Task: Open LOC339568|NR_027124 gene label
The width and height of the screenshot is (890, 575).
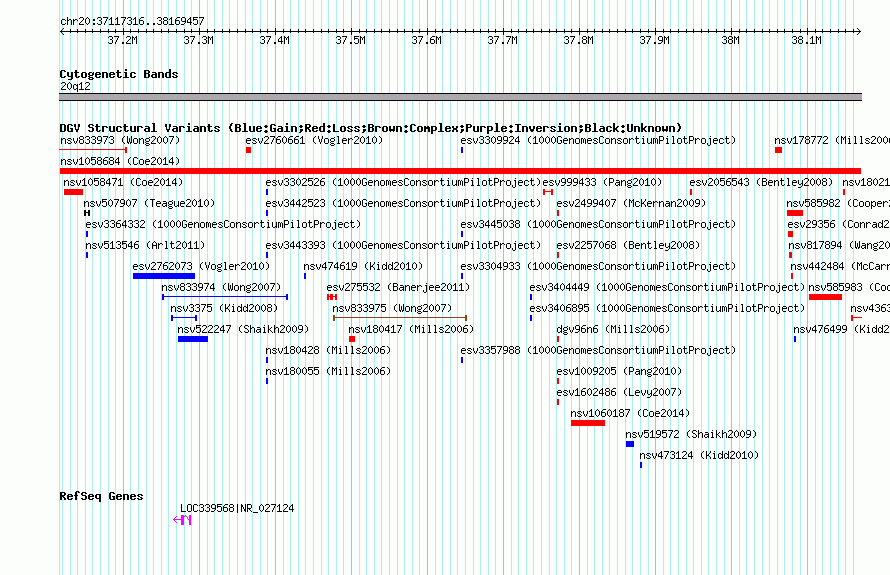Action: (237, 508)
